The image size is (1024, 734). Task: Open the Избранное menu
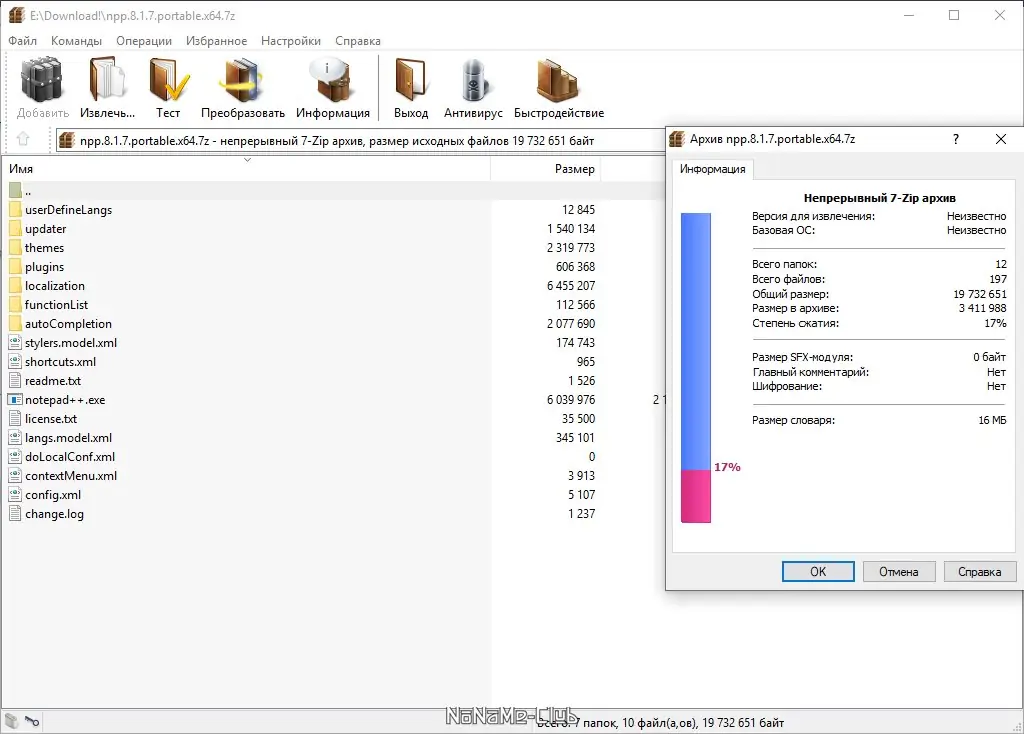tap(216, 40)
